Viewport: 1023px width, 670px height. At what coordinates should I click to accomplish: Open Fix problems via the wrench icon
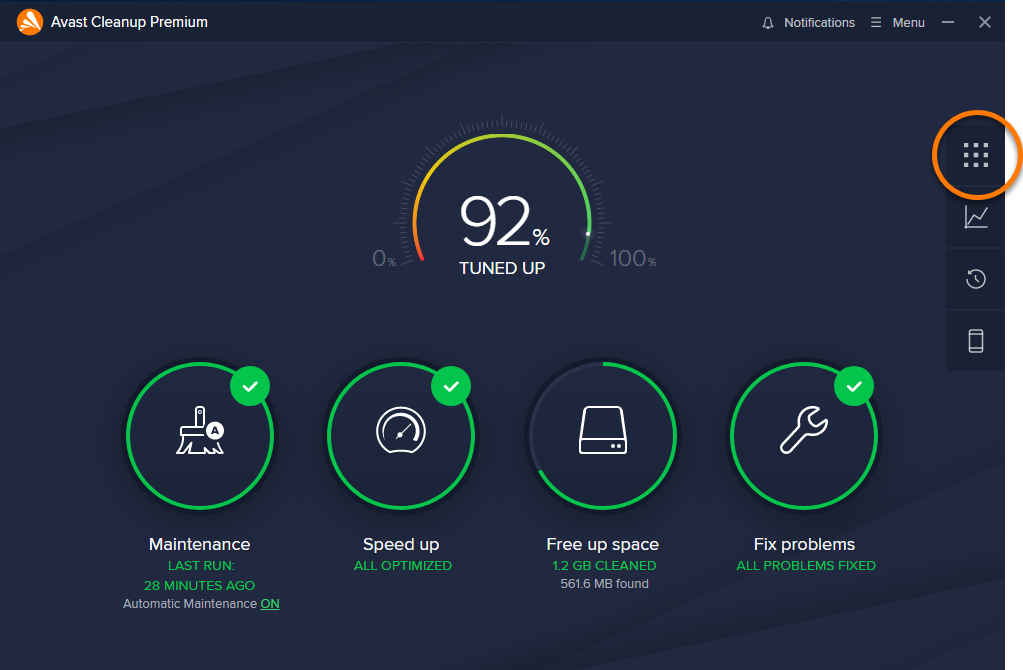[804, 430]
